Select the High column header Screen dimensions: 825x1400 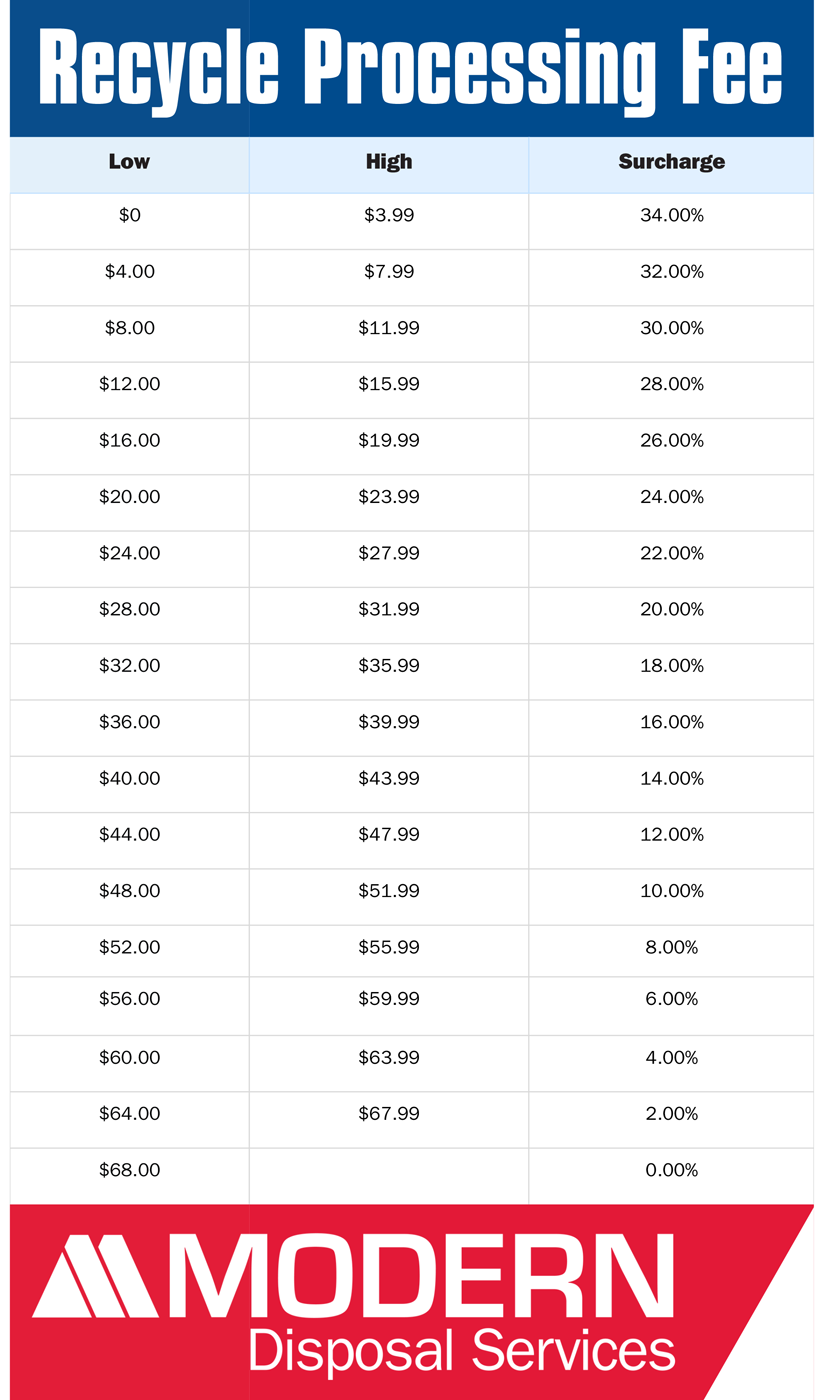(x=389, y=162)
